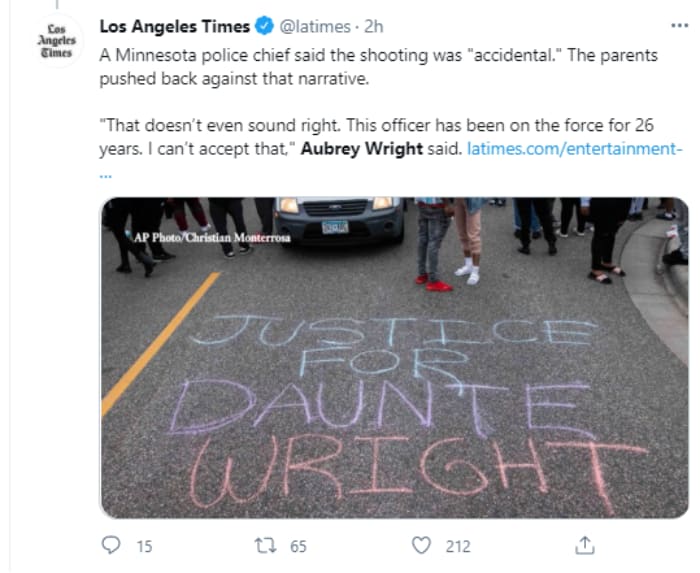Click the share upload icon
This screenshot has width=700, height=573.
coord(586,545)
